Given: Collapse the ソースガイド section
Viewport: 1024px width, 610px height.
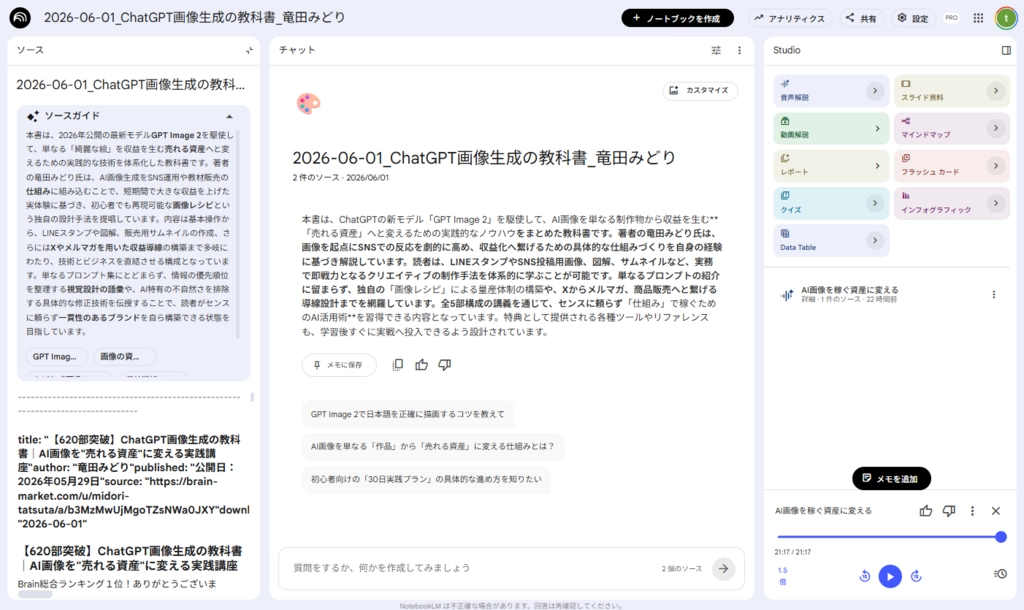Looking at the screenshot, I should tap(229, 116).
